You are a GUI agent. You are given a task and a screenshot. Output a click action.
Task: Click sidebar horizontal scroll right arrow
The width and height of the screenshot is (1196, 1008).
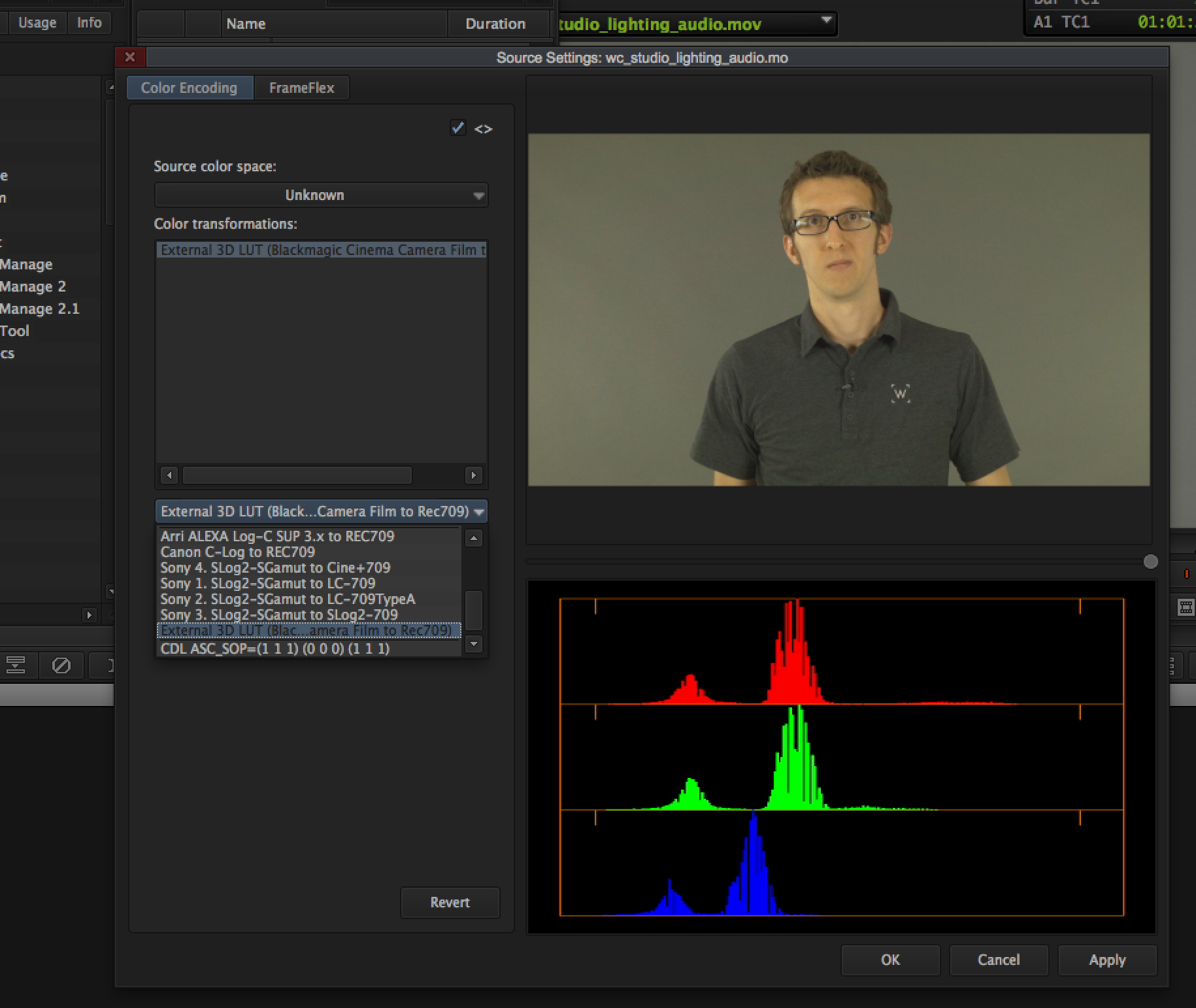pos(89,615)
